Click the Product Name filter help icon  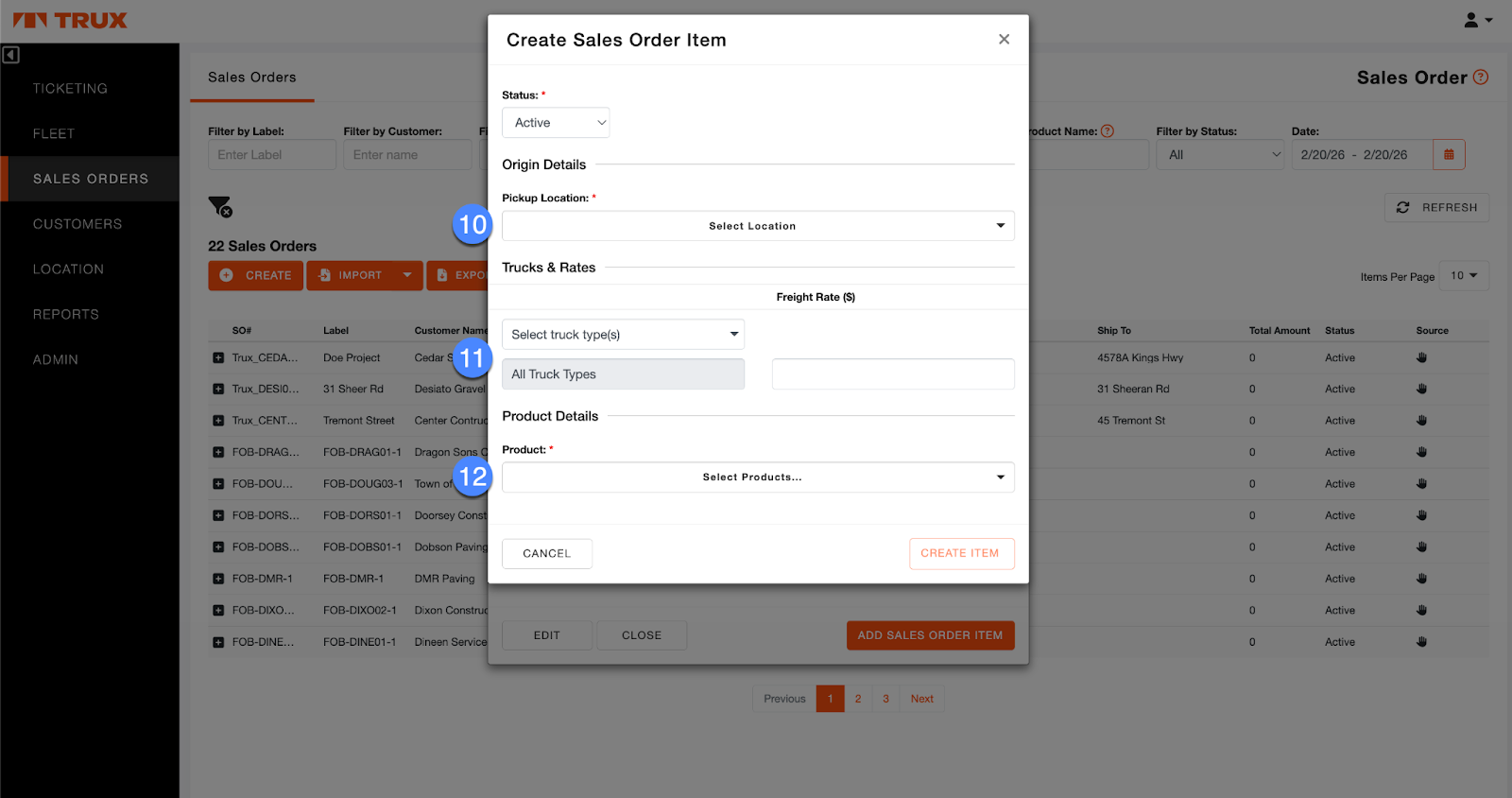click(x=1108, y=131)
